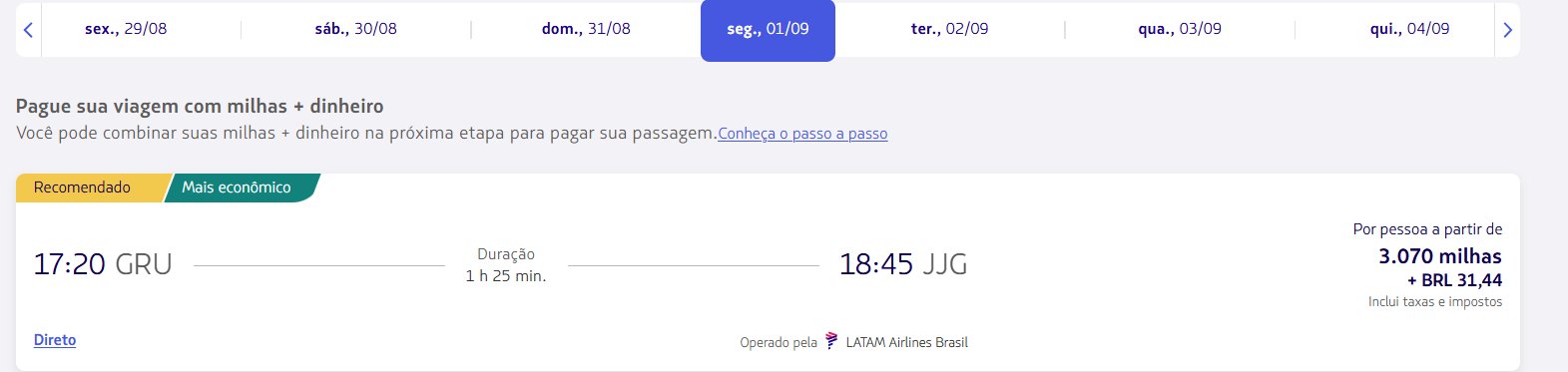
Task: Open the Direto flight details link
Action: click(x=55, y=340)
